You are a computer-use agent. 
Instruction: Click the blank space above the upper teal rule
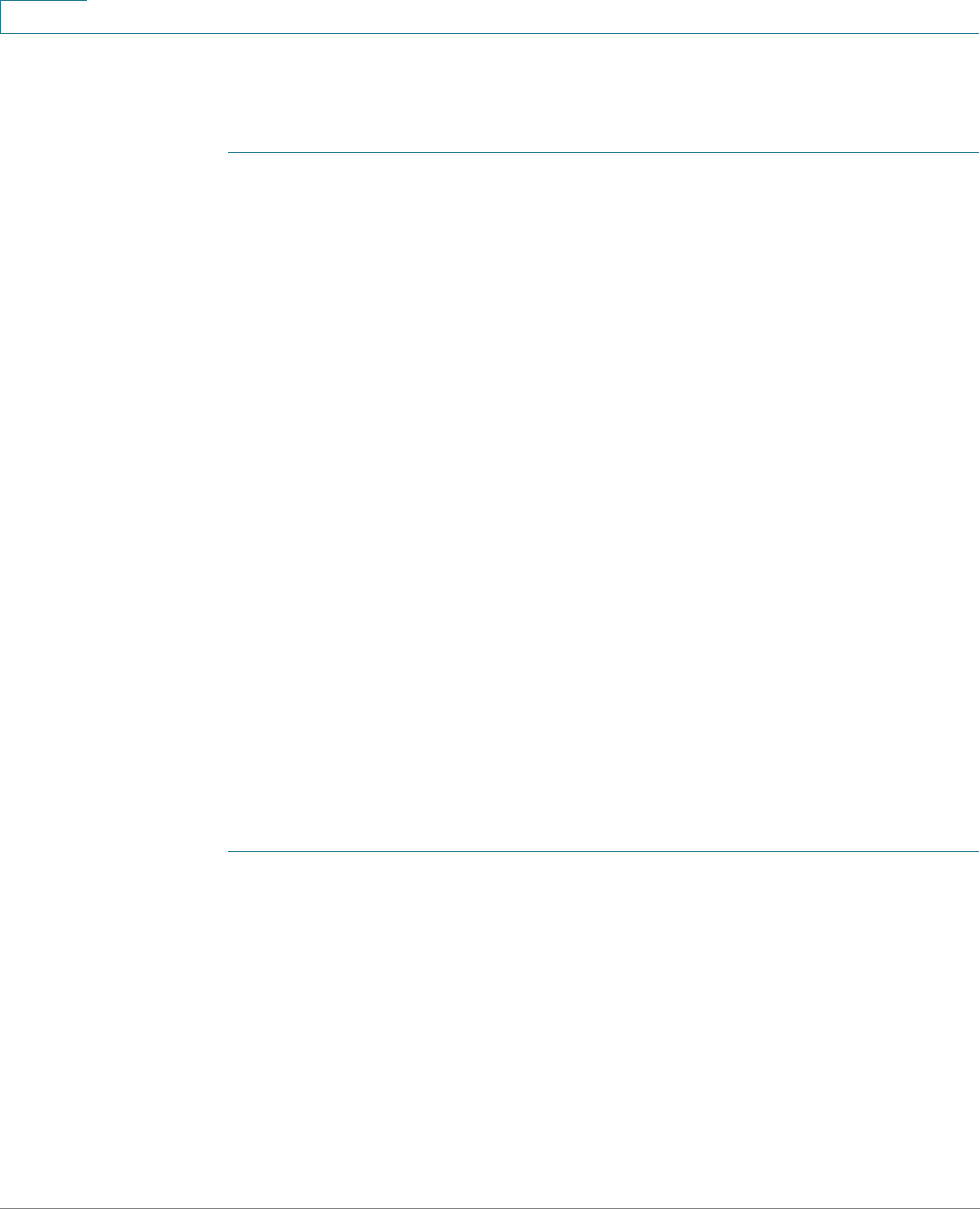(x=604, y=93)
